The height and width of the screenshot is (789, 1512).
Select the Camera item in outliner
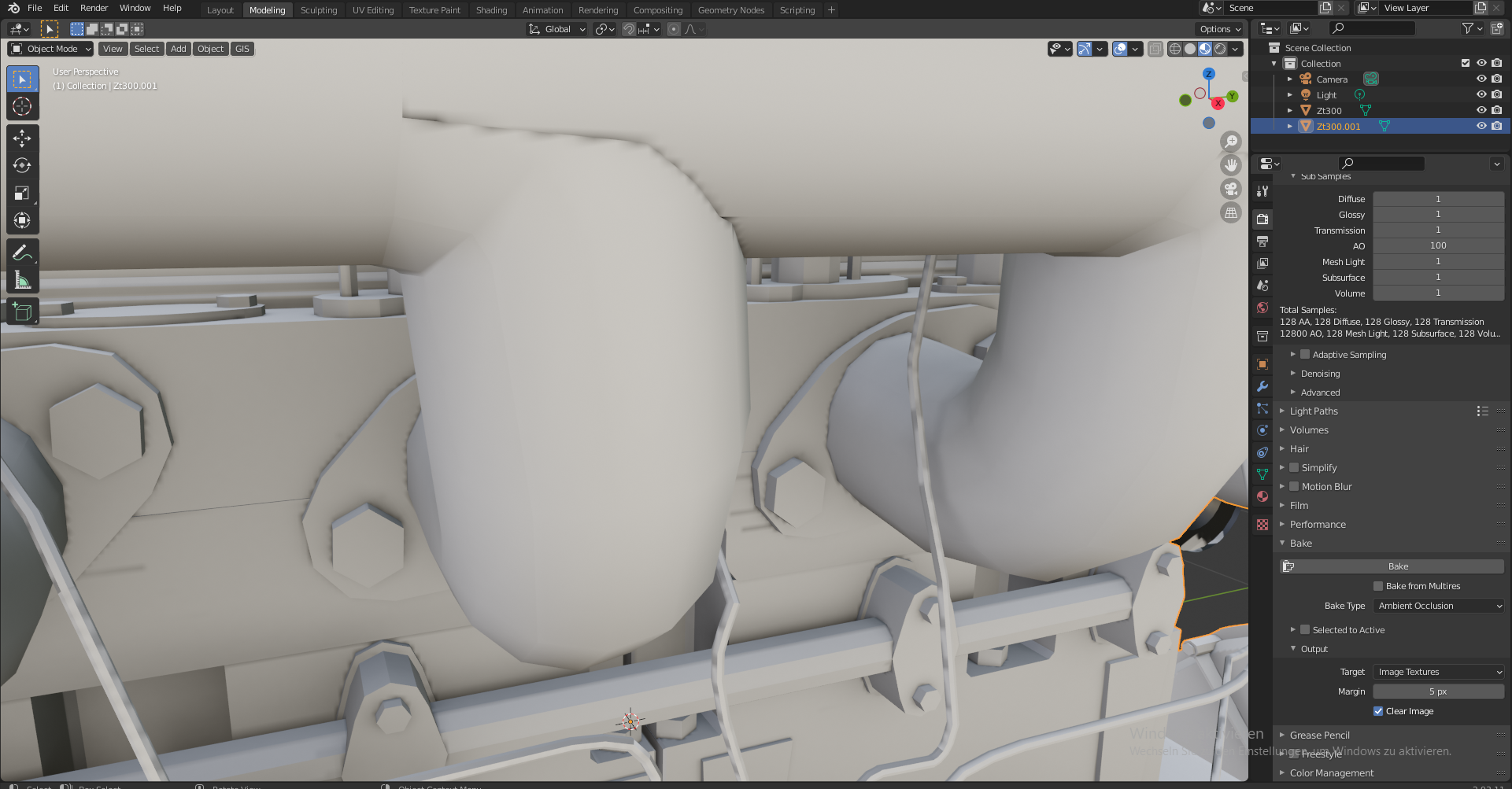point(1332,79)
